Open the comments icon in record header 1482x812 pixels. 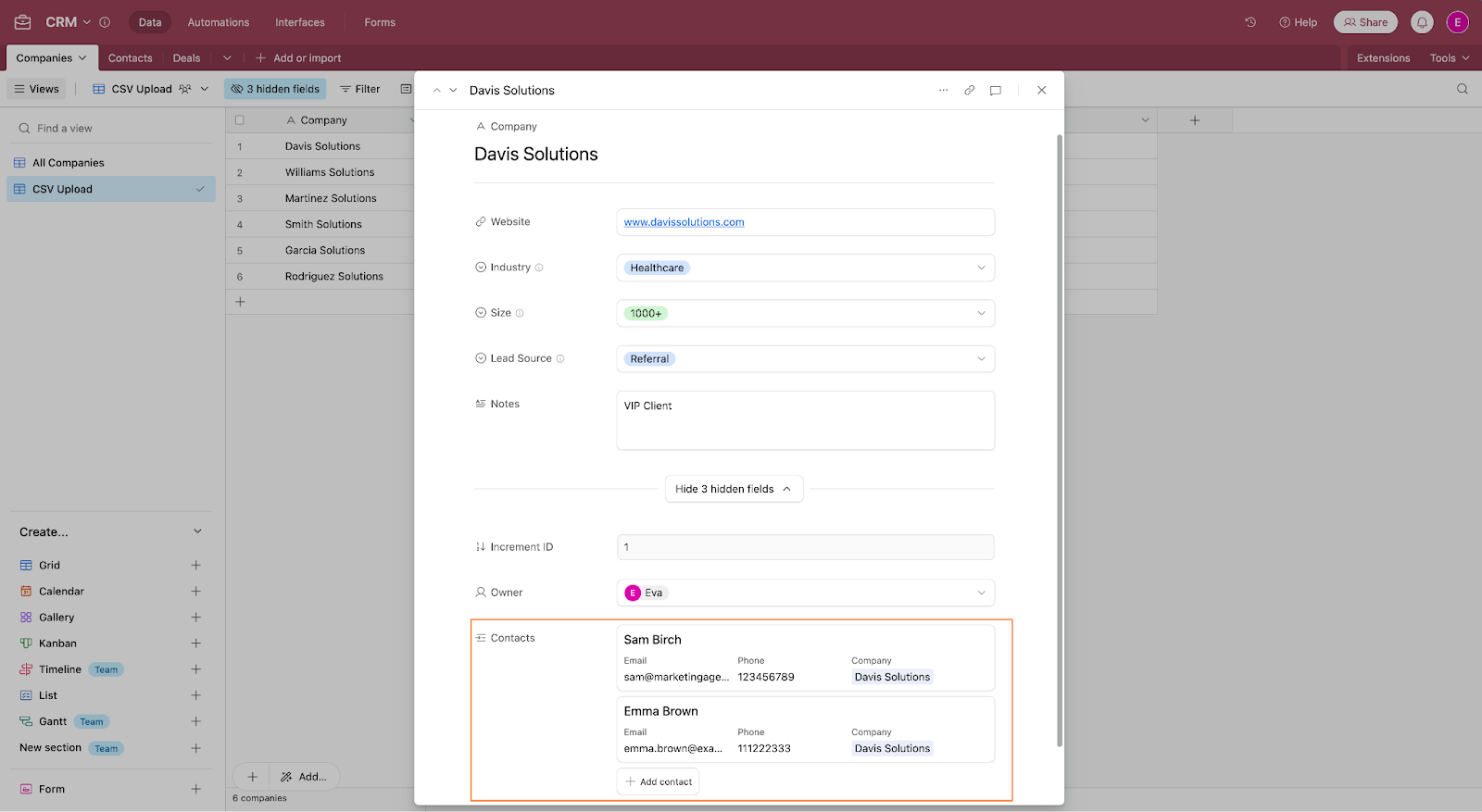(995, 90)
